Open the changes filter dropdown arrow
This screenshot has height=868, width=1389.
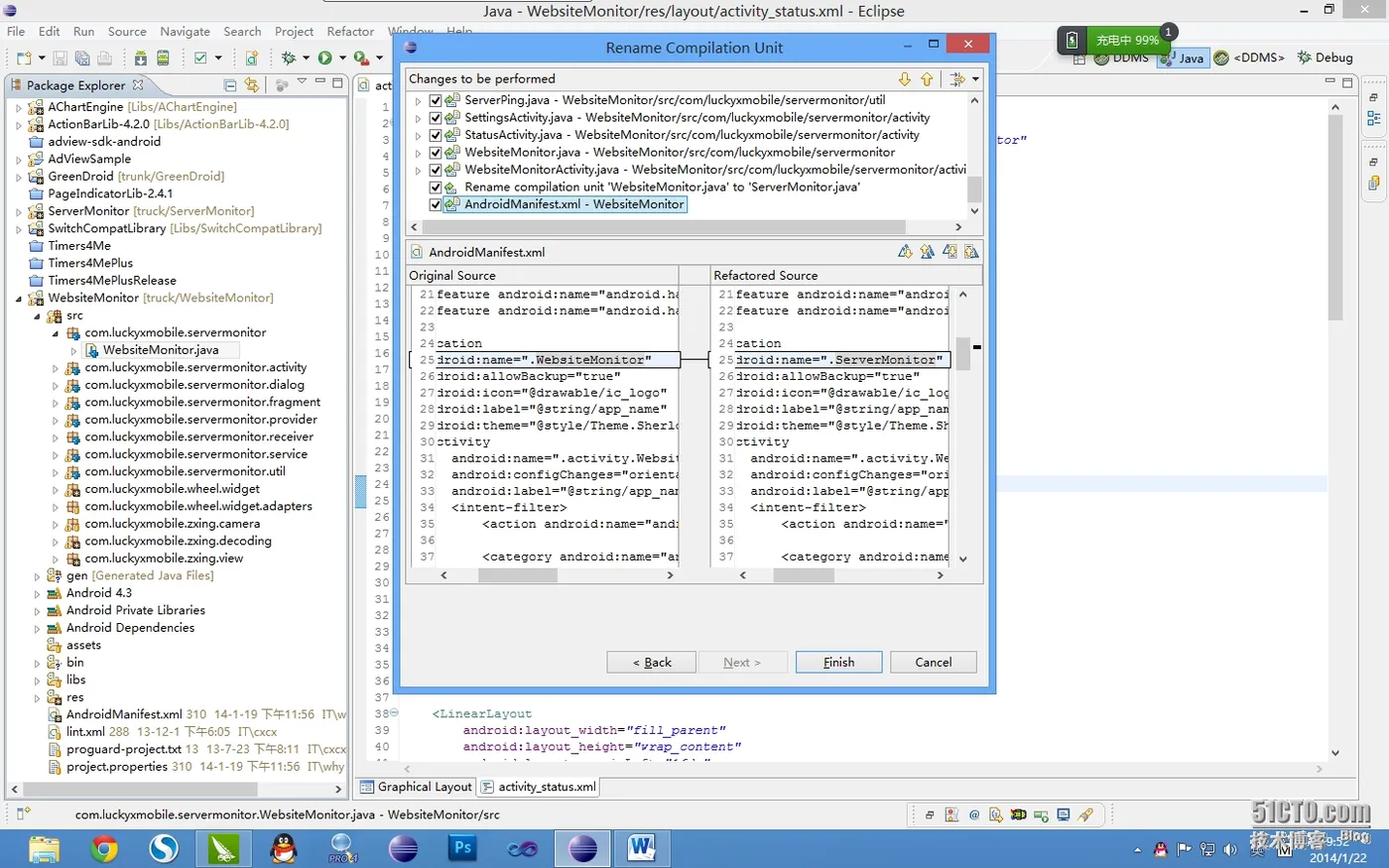975,79
